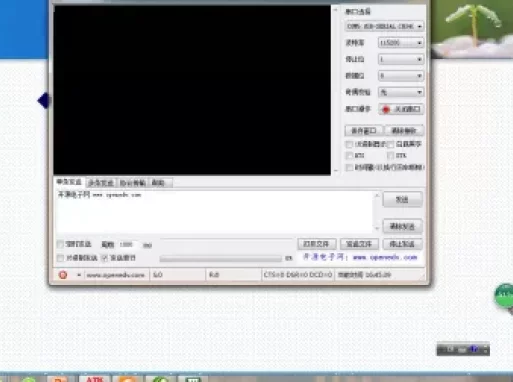Click the red settings icon in status bar
The image size is (513, 382).
[63, 275]
